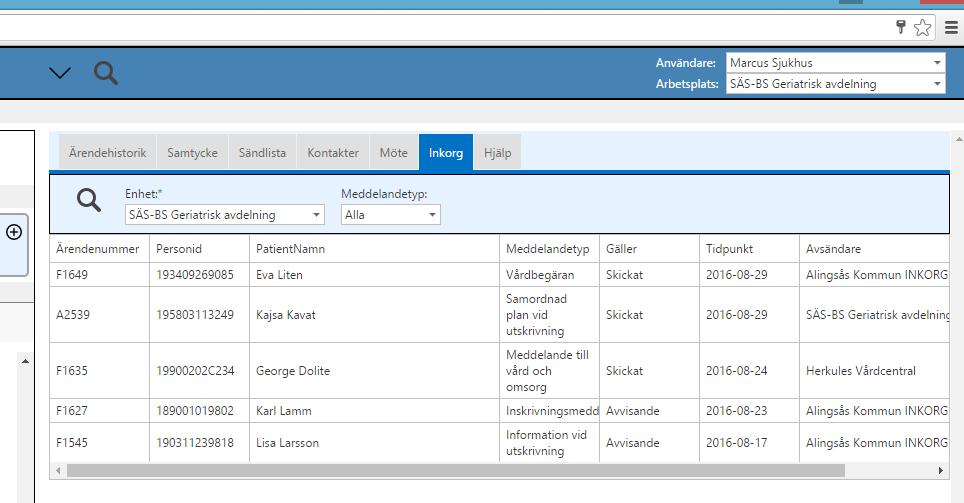This screenshot has width=964, height=503.
Task: Select case number F1635
Action: click(72, 371)
